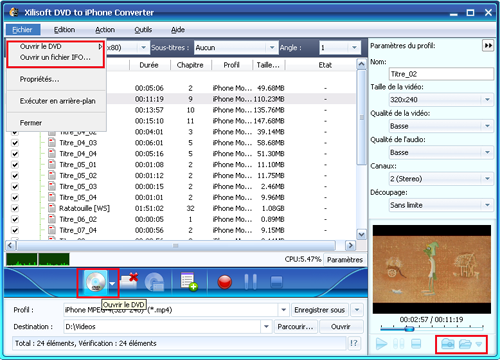
Task: Open the snapshot folder icon under preview
Action: pos(465,344)
